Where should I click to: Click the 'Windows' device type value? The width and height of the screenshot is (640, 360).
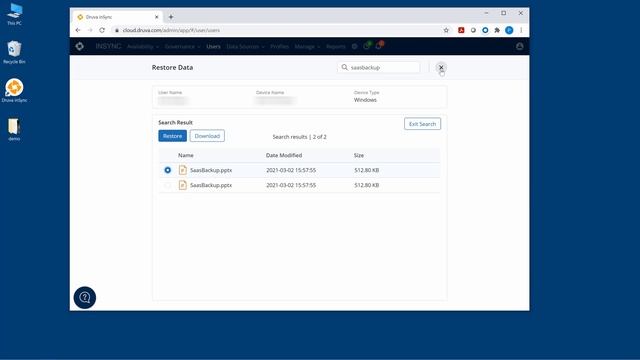(365, 100)
